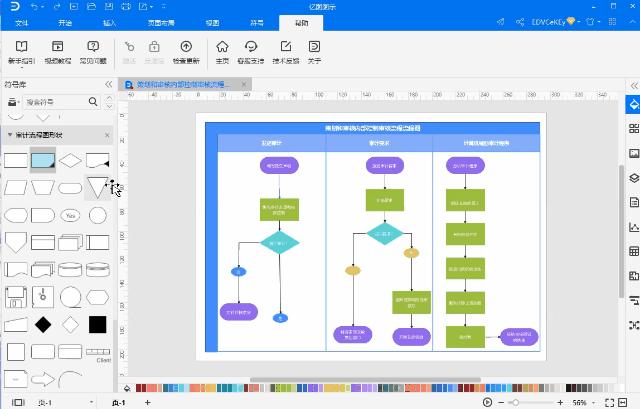The width and height of the screenshot is (640, 409).
Task: Click the open file icon in title bar
Action: (91, 7)
